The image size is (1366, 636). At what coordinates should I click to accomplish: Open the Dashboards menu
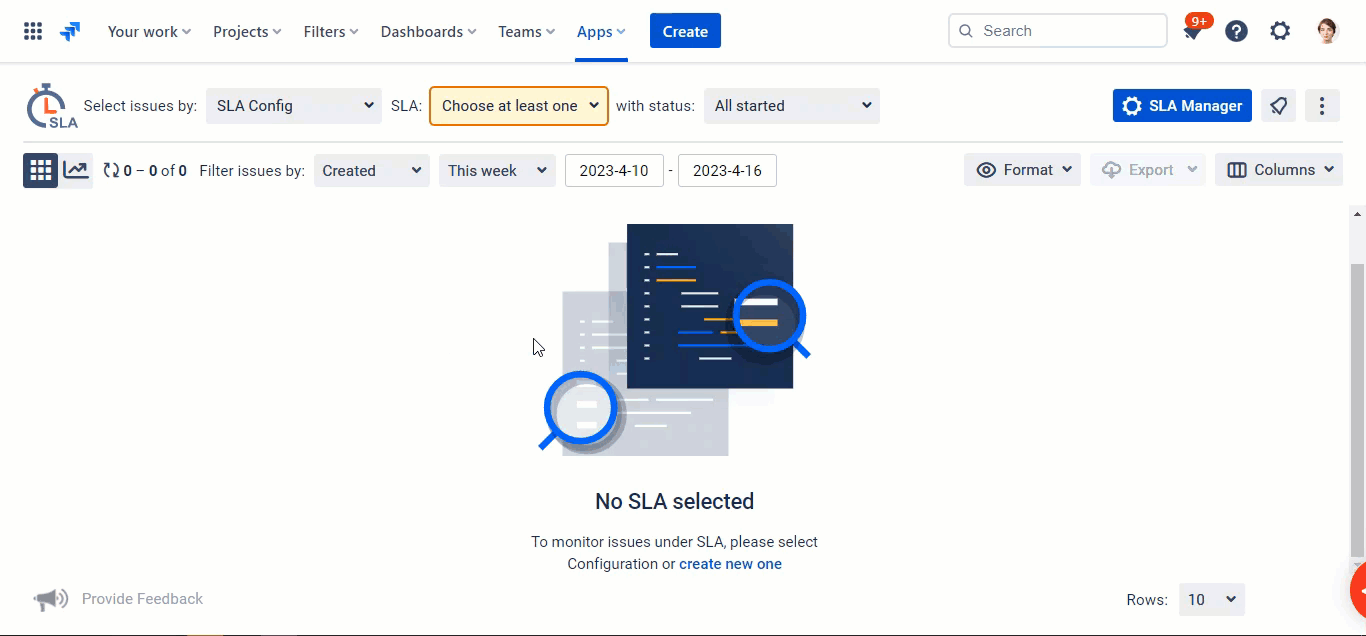[428, 32]
